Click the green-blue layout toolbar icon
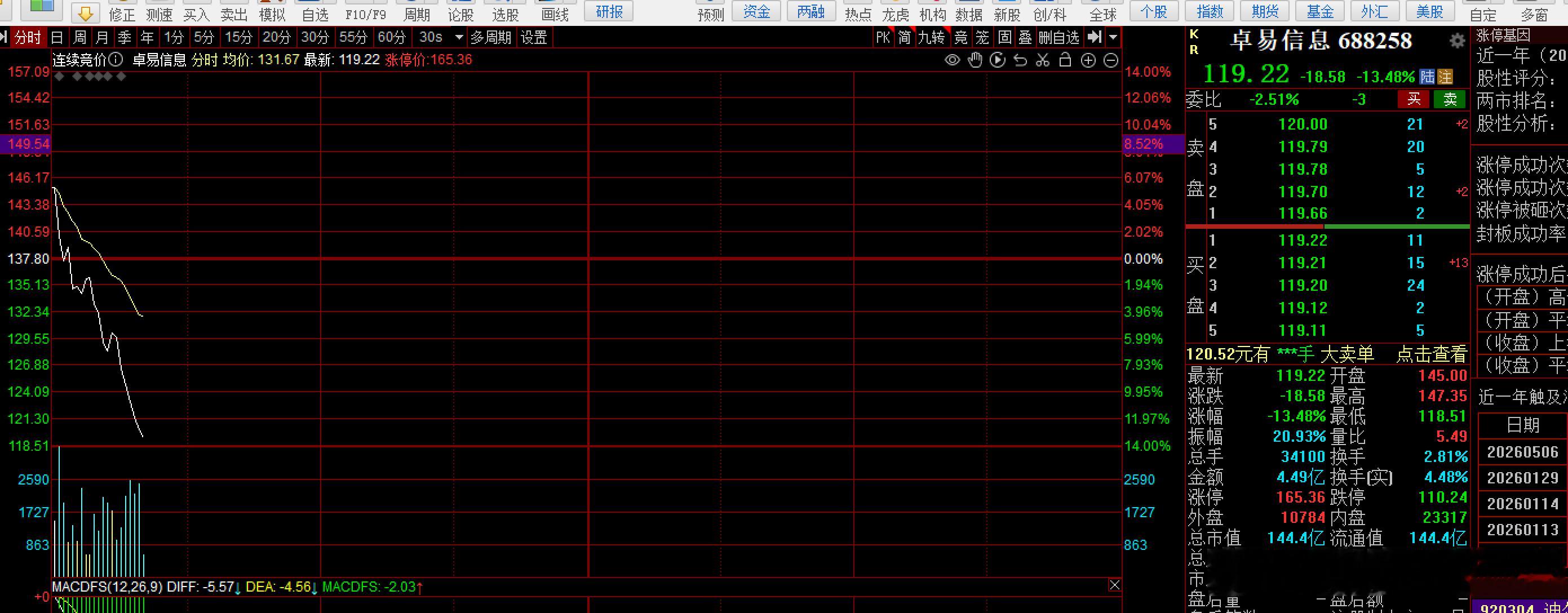This screenshot has width=1568, height=613. coord(41,8)
